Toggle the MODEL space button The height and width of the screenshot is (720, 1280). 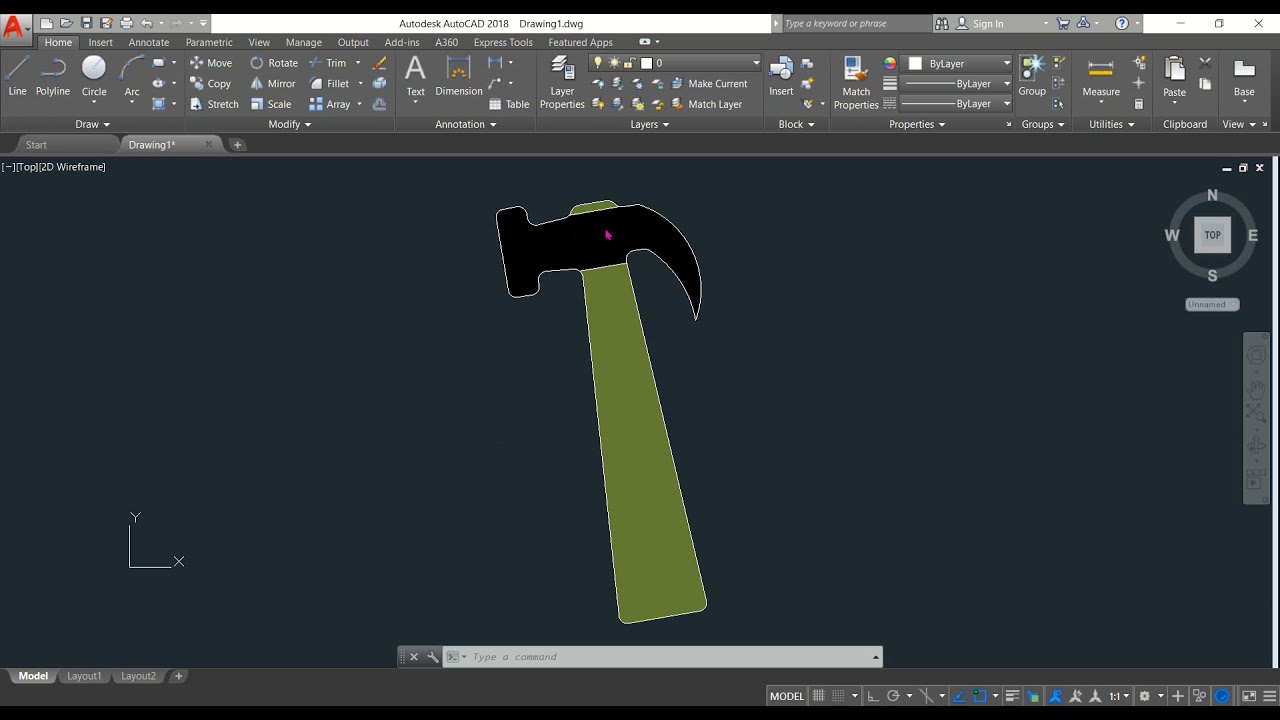click(787, 696)
